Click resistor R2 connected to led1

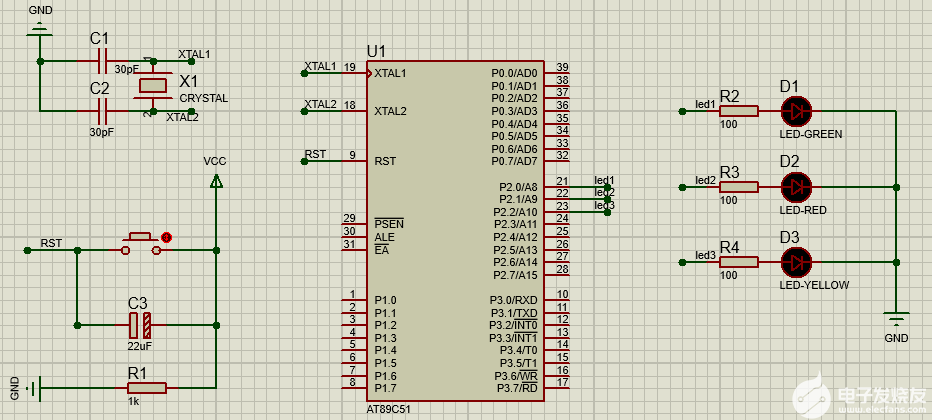739,110
